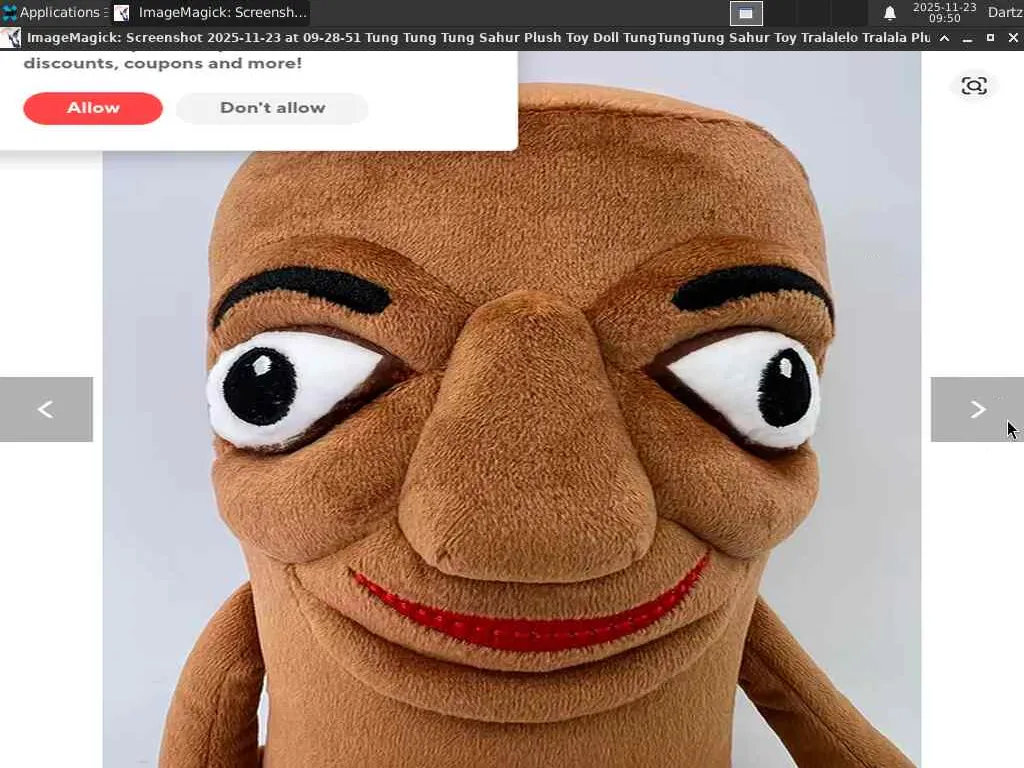This screenshot has width=1024, height=768.
Task: Select the ImageMagick taskbar window button
Action: [210, 12]
